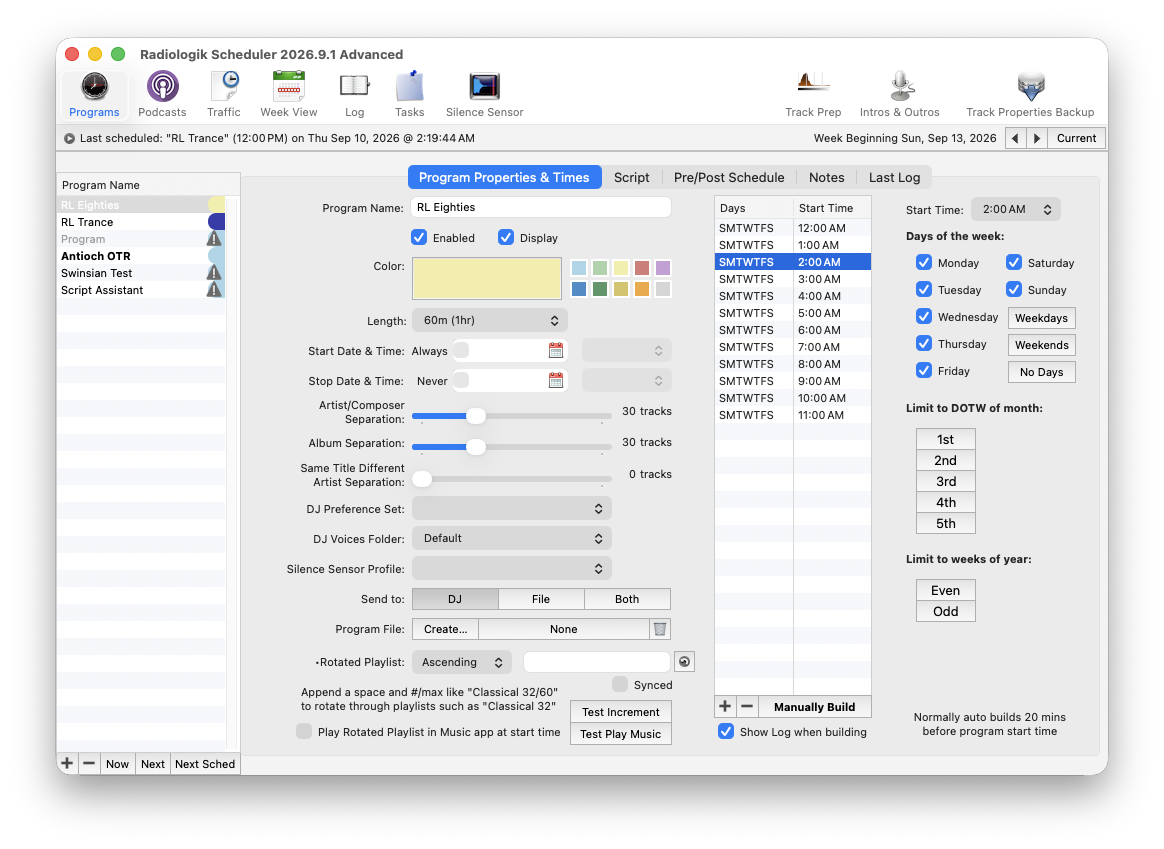Open the Programs toolbar section
This screenshot has height=849, width=1164.
(x=94, y=94)
